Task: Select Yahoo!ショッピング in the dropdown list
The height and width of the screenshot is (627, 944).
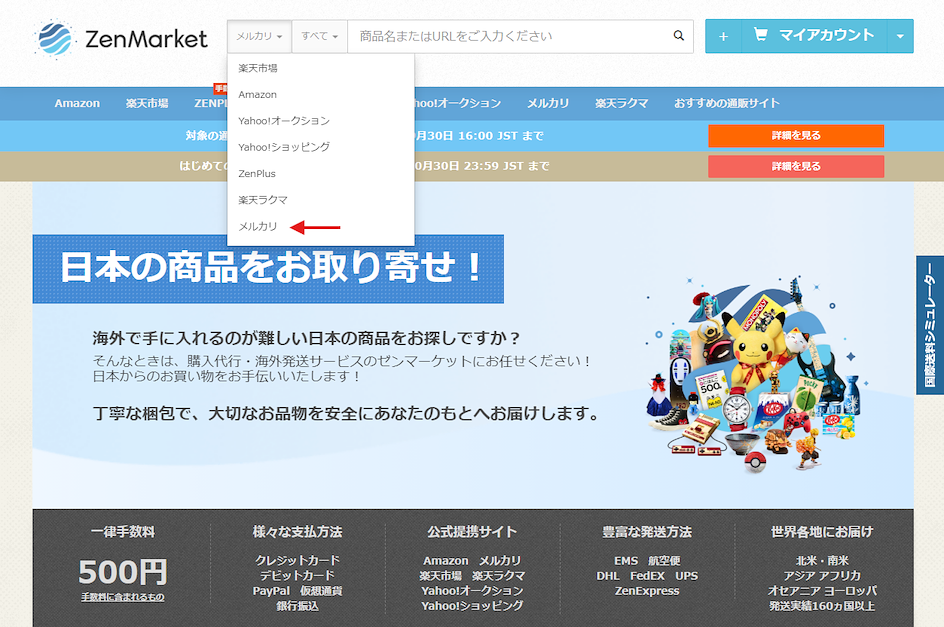Action: 320,147
